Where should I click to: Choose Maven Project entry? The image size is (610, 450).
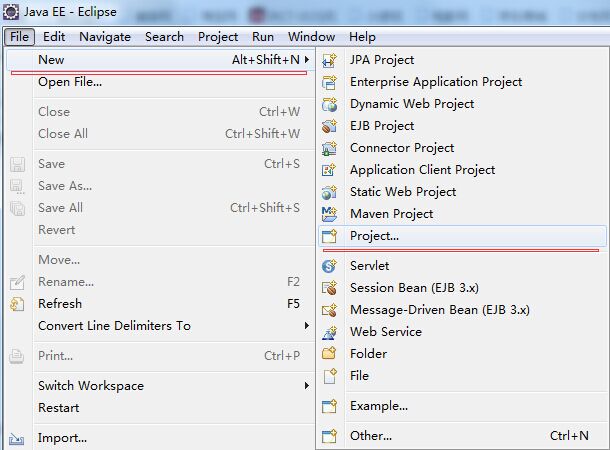coord(462,214)
